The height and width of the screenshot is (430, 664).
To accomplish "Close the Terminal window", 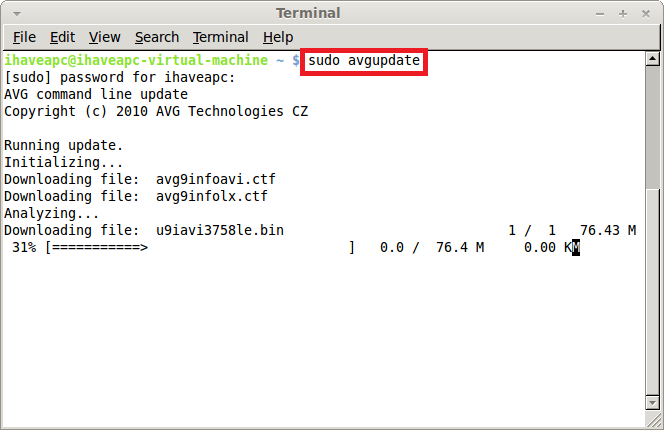I will click(646, 14).
